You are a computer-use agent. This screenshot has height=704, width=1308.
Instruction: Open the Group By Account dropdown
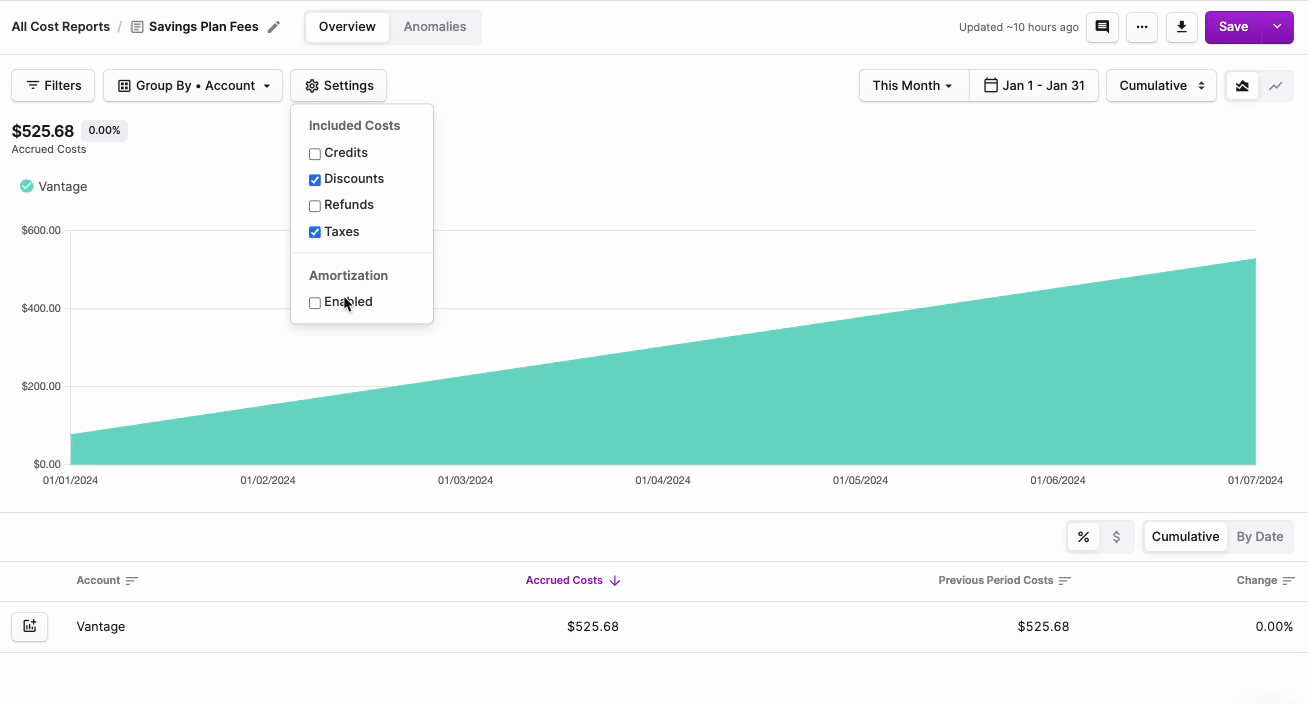[x=192, y=85]
